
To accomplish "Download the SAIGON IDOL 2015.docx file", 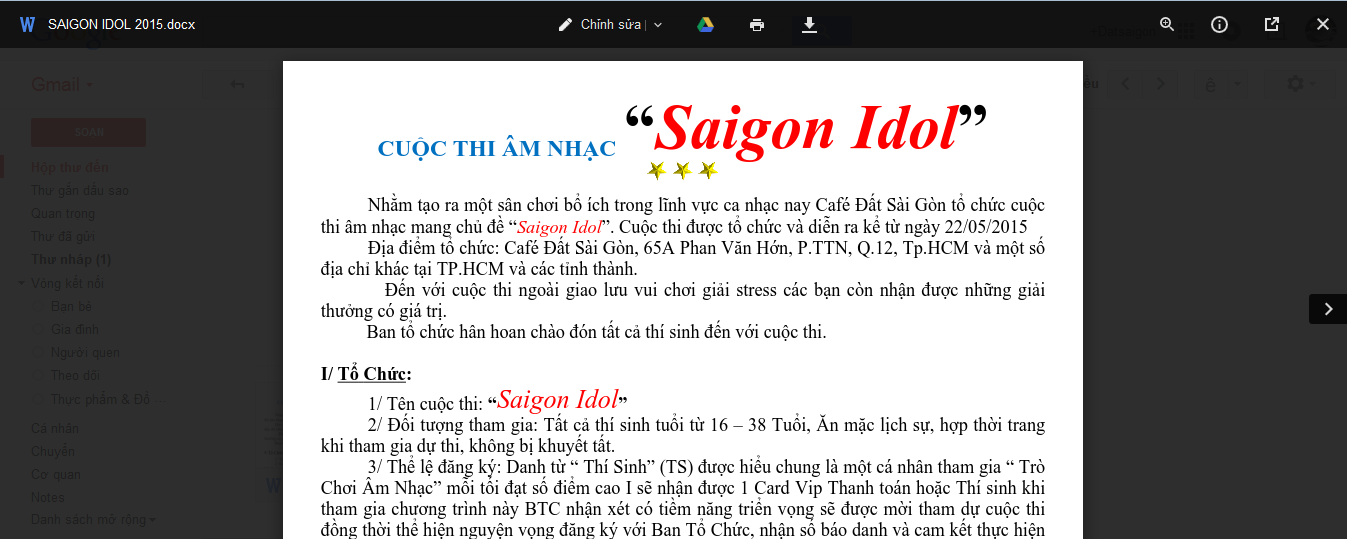I will coord(810,25).
